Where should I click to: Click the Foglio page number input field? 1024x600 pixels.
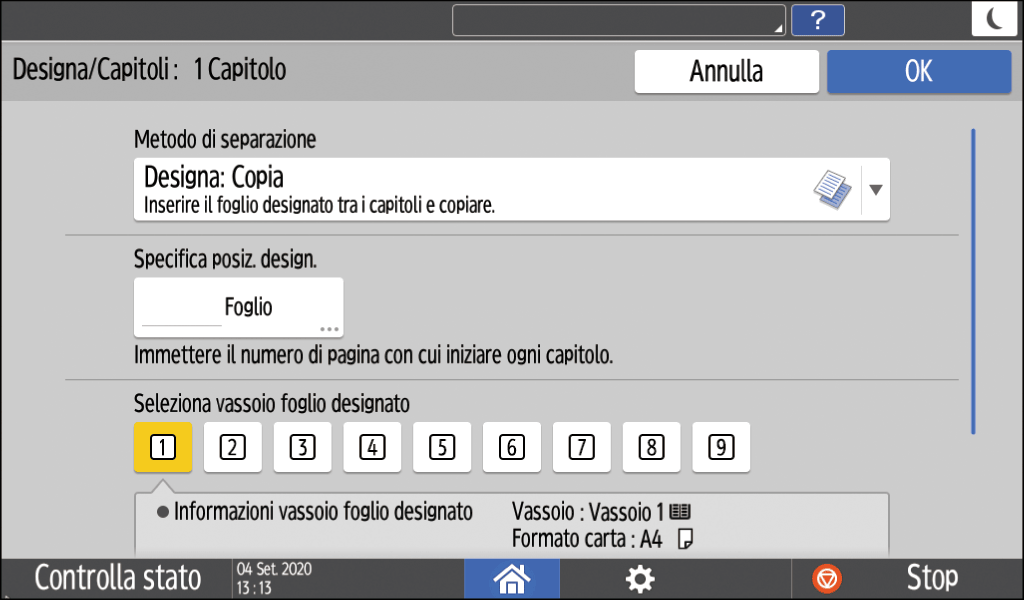(238, 308)
